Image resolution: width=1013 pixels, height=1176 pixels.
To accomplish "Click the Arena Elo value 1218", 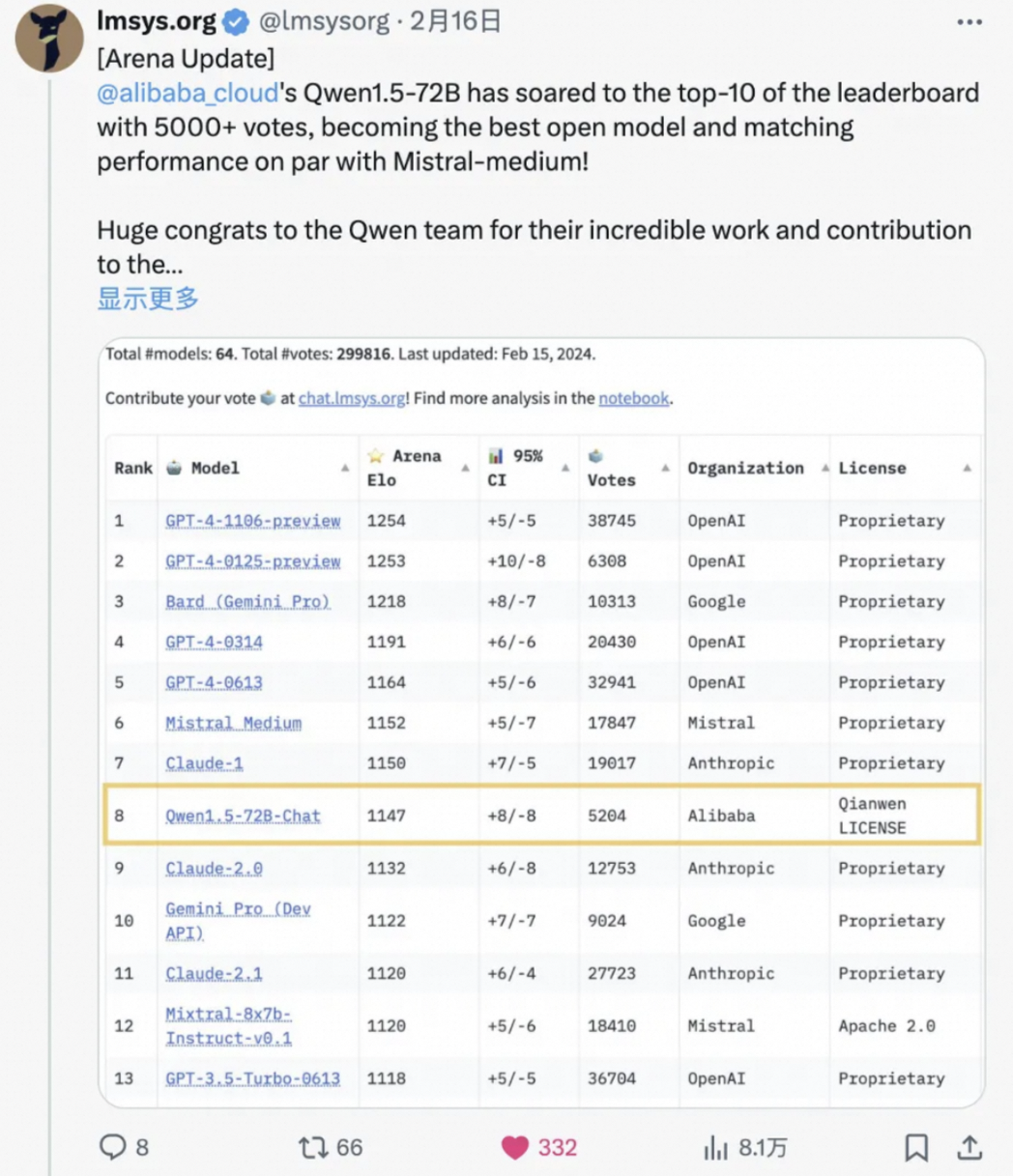I will tap(387, 602).
